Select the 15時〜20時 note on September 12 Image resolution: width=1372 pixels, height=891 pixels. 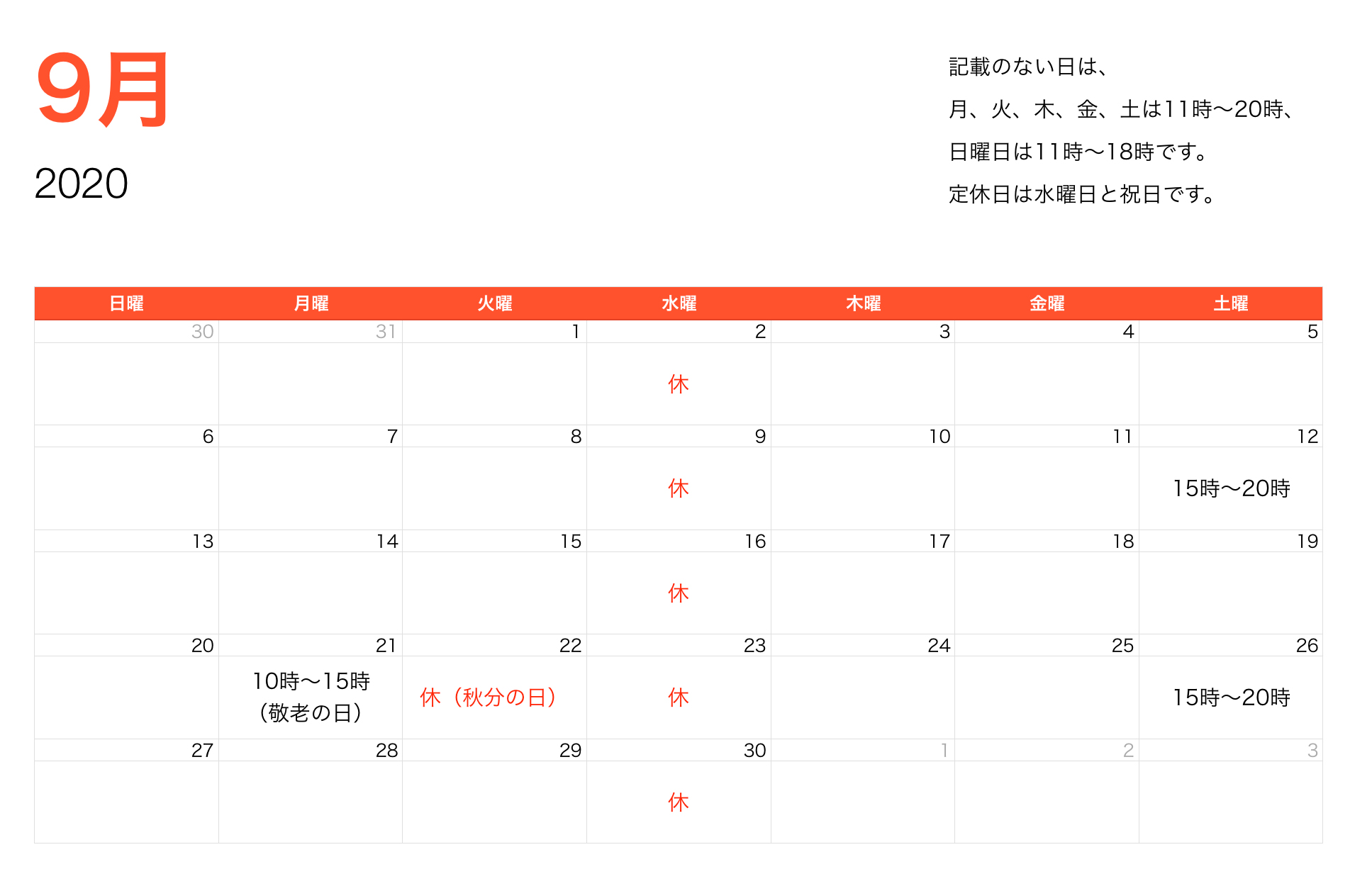pos(1232,488)
